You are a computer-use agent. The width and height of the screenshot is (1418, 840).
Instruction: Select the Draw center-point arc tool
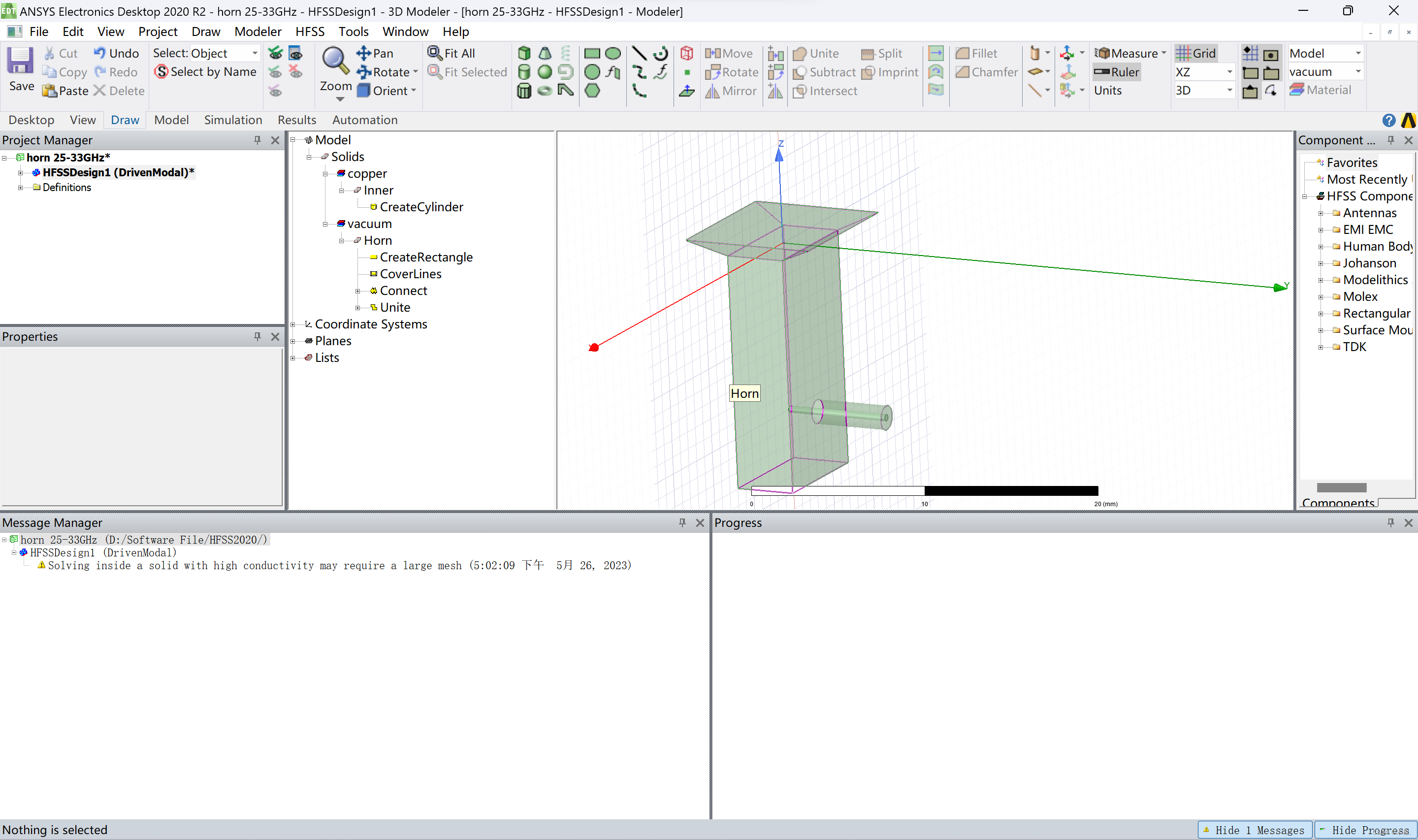tap(660, 53)
